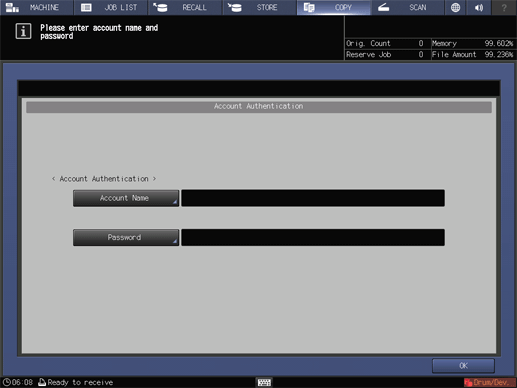The width and height of the screenshot is (517, 388).
Task: Go to the SCAN tab
Action: 408,7
